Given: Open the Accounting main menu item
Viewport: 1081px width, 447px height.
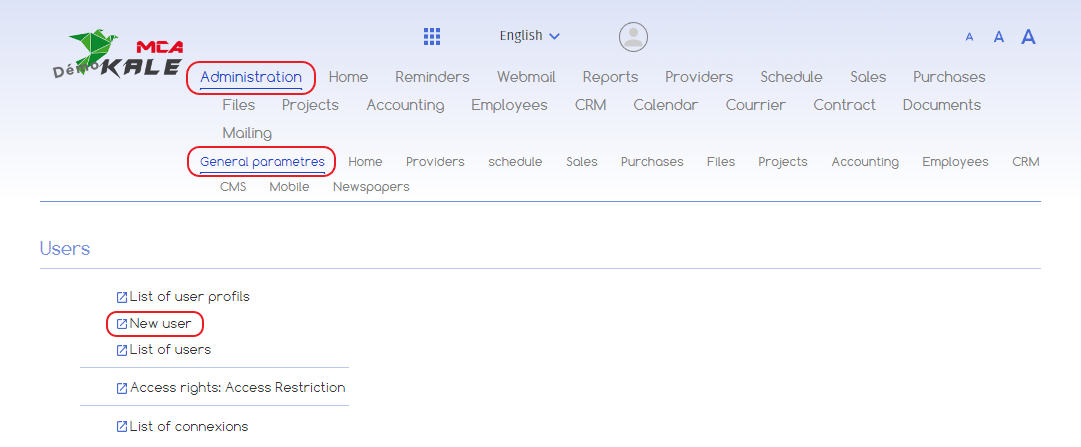Looking at the screenshot, I should pos(405,105).
